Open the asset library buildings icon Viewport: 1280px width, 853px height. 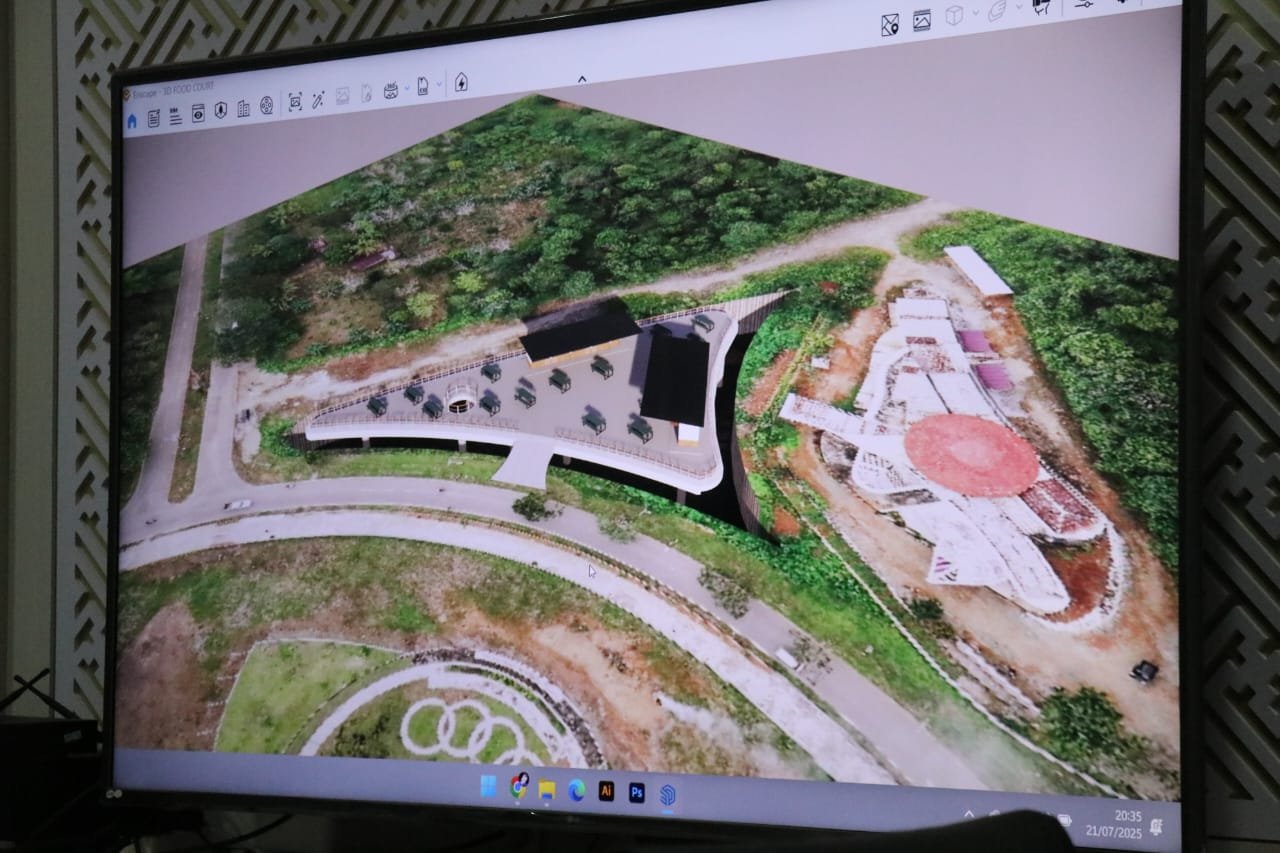243,108
